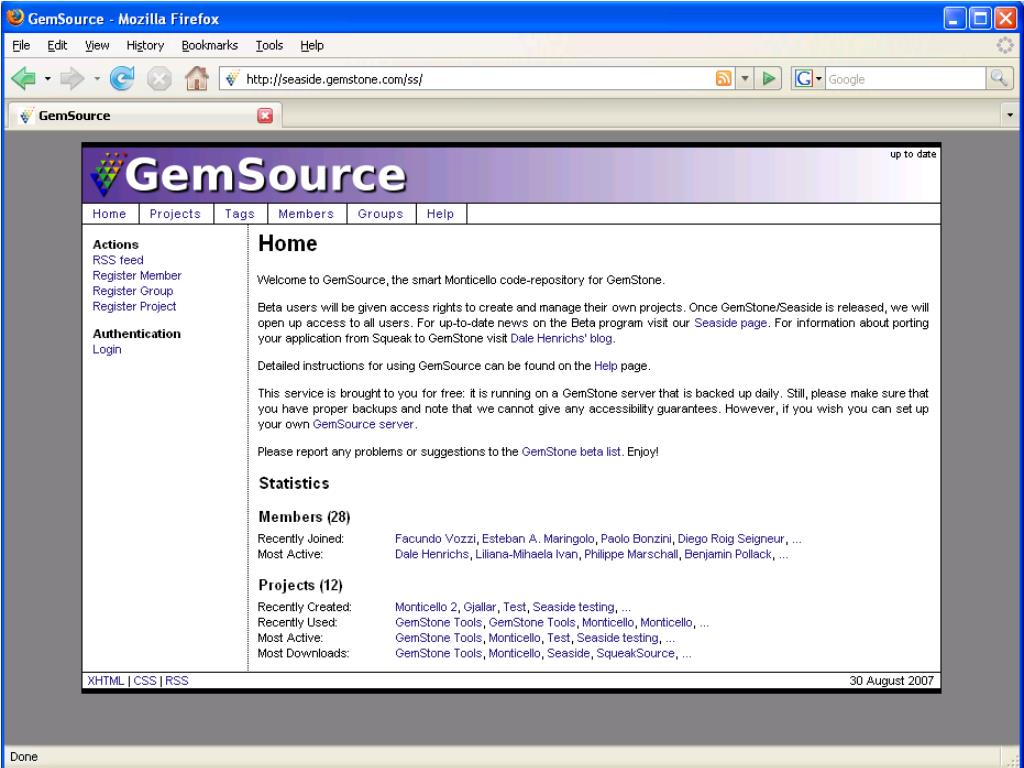Screen dimensions: 1024x768
Task: Open the Gjallar project link
Action: 480,607
